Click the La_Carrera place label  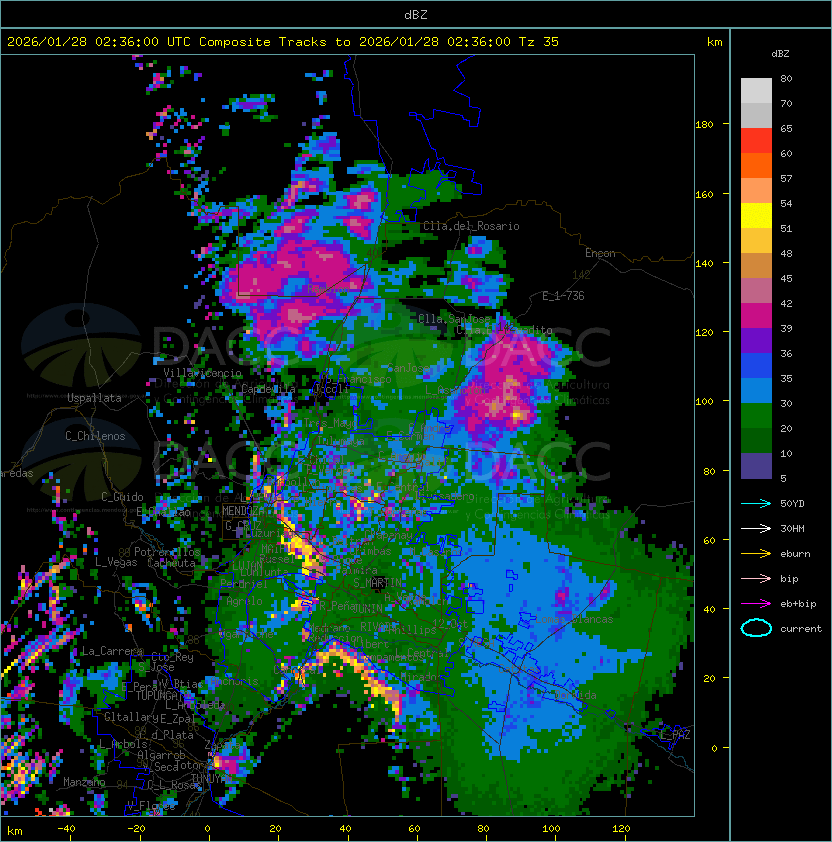(x=112, y=651)
